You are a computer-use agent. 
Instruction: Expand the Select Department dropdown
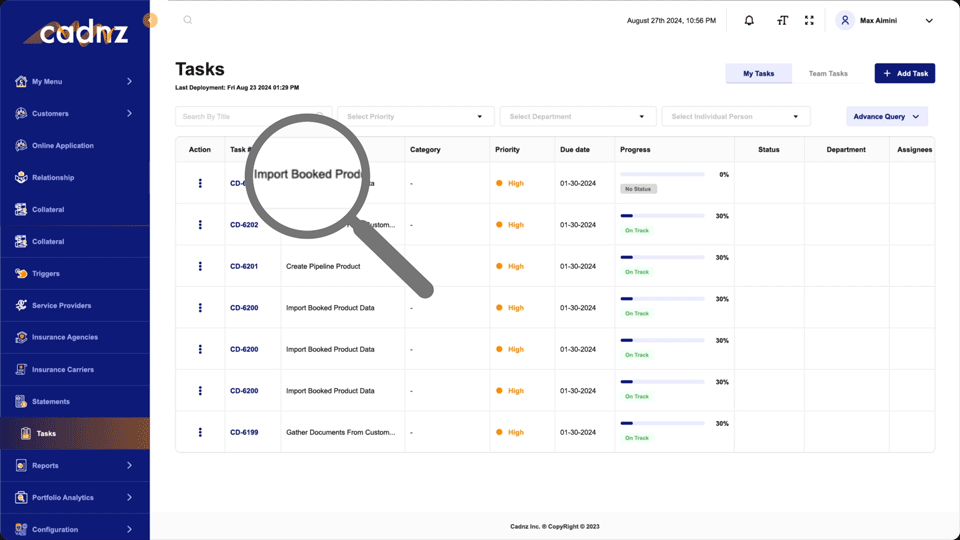[x=577, y=117]
